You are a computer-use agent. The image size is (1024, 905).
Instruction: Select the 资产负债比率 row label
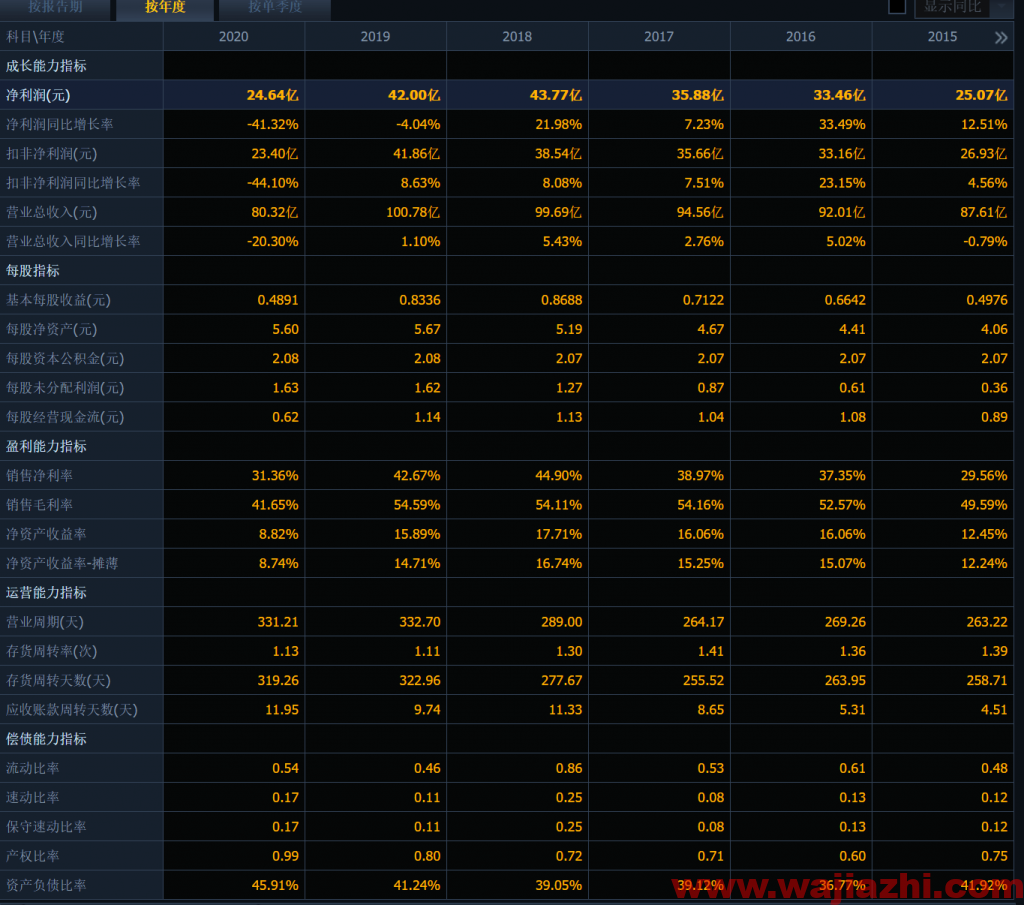[x=46, y=885]
